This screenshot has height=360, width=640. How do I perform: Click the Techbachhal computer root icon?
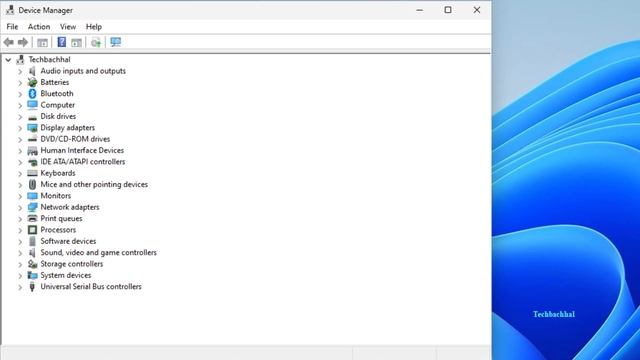[20, 60]
